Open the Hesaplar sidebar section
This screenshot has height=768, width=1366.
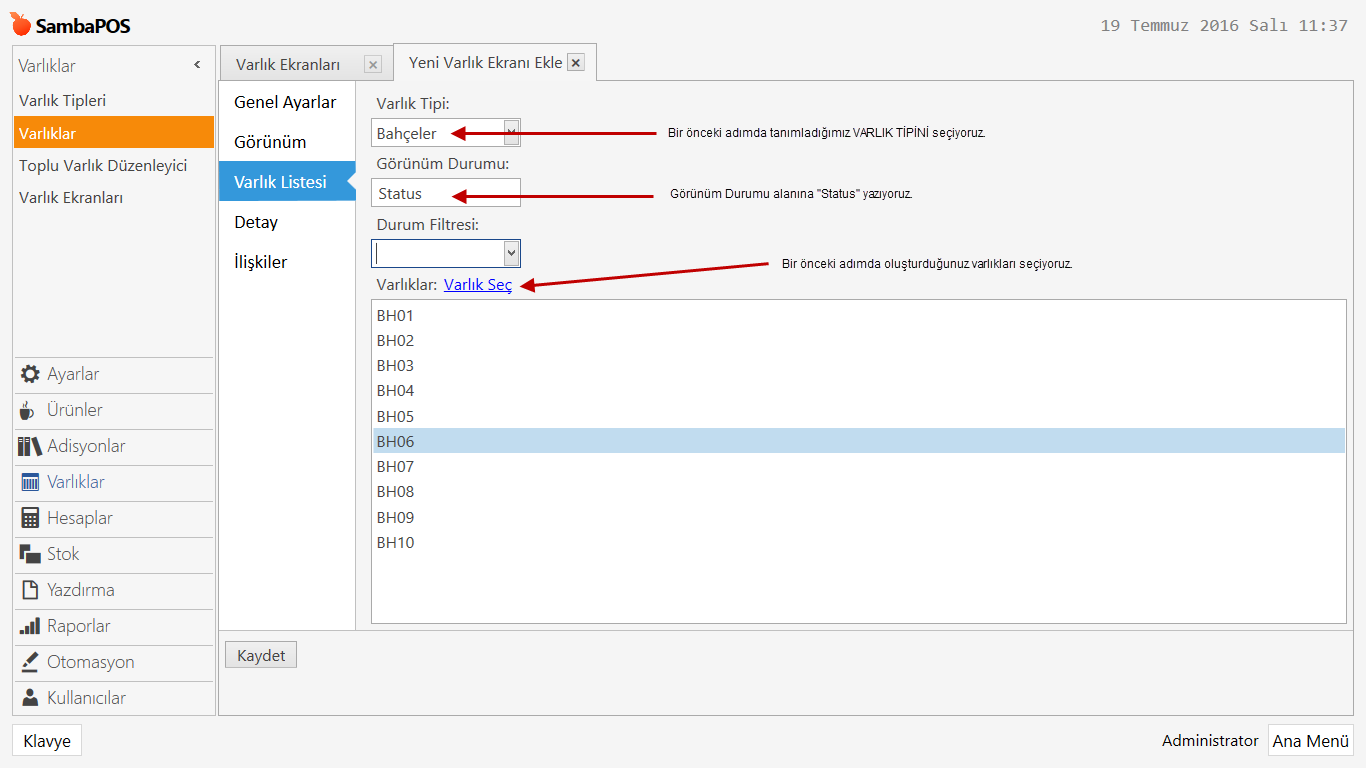tap(115, 518)
